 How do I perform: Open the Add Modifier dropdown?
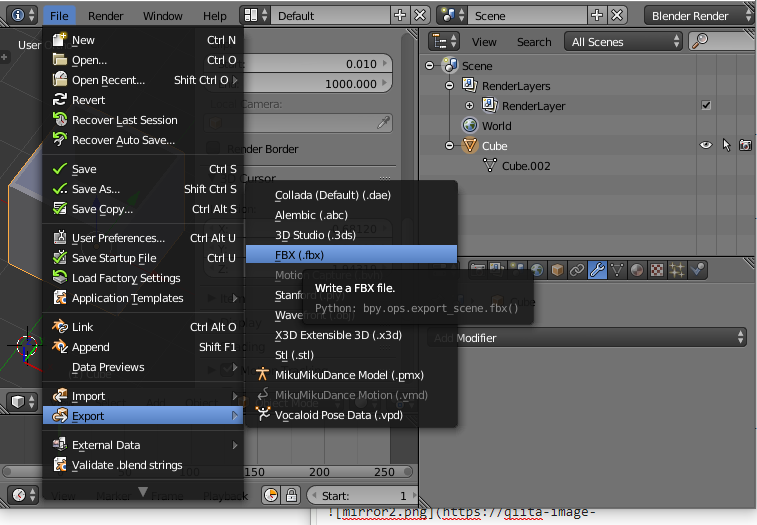pyautogui.click(x=587, y=338)
